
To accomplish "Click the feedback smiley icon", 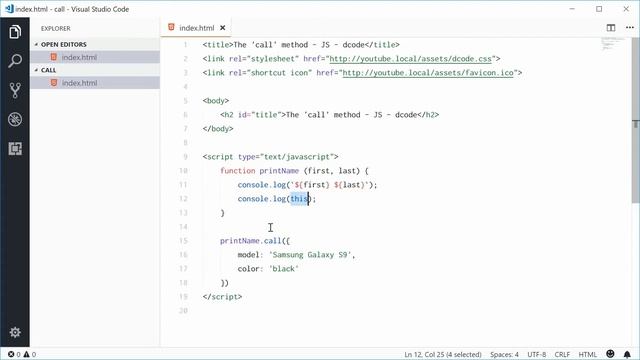I will click(610, 354).
